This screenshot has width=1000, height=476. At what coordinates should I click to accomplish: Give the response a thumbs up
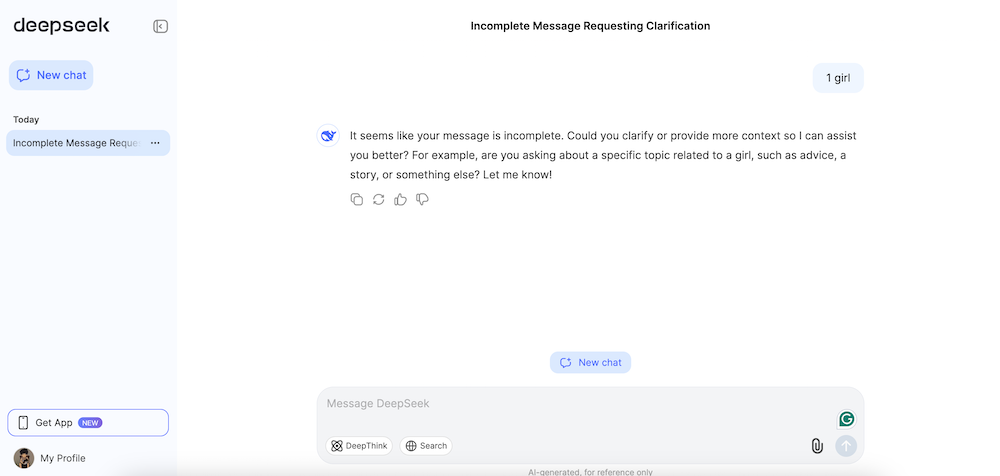point(401,199)
